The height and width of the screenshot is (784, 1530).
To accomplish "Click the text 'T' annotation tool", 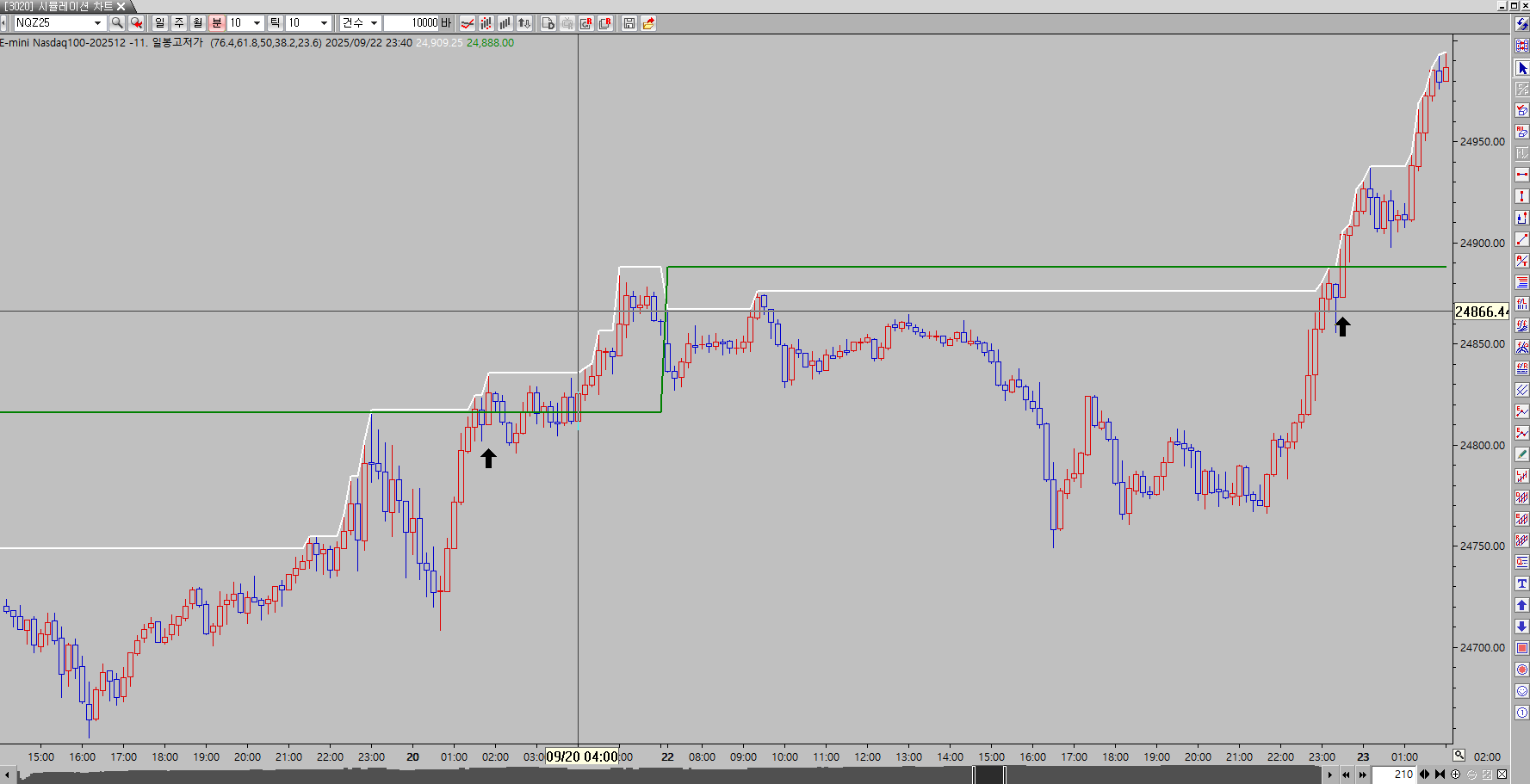I will click(1521, 583).
